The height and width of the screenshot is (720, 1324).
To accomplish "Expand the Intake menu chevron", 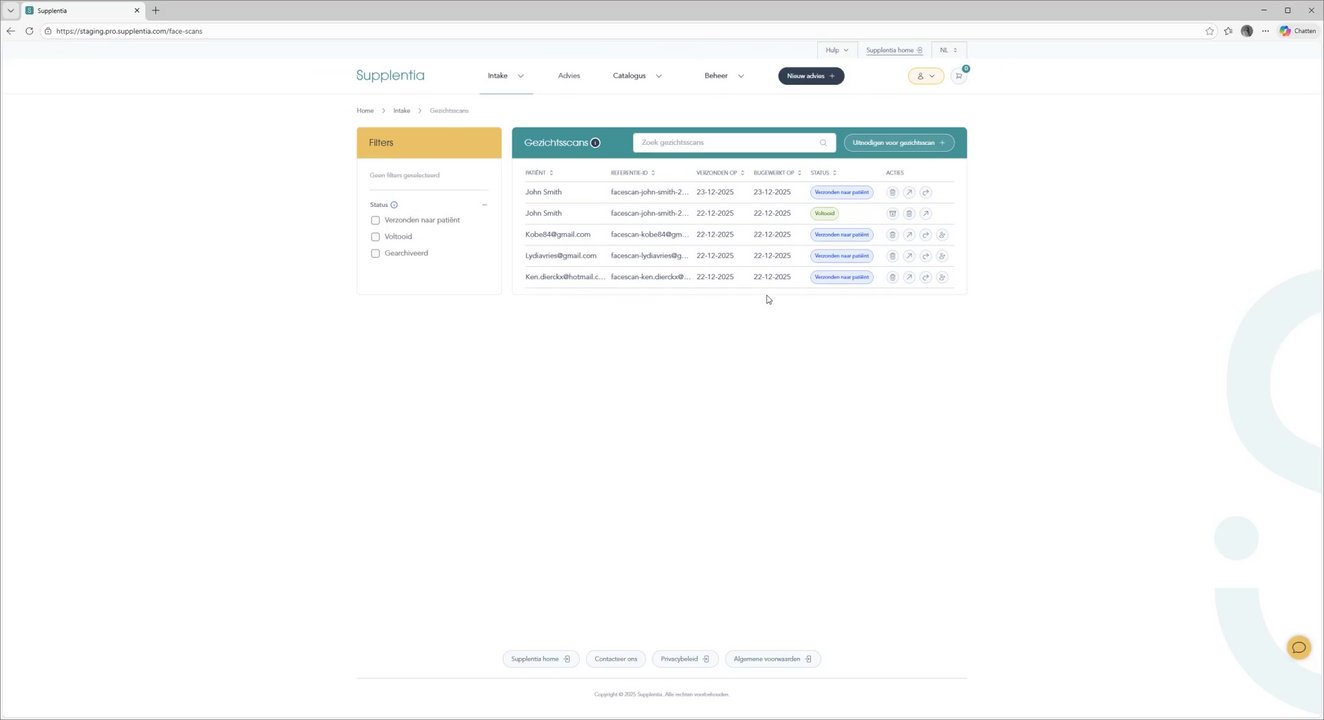I will coord(521,76).
